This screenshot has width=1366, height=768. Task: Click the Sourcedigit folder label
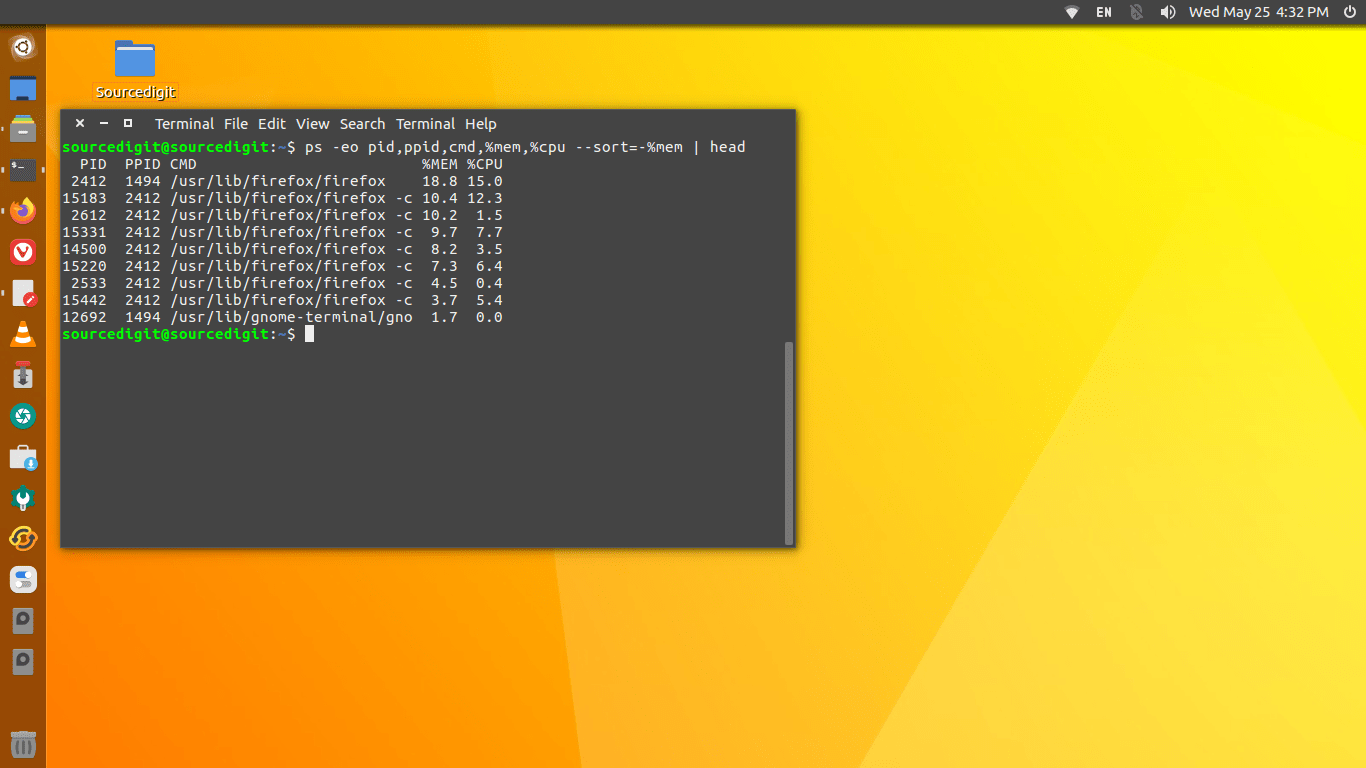coord(135,92)
